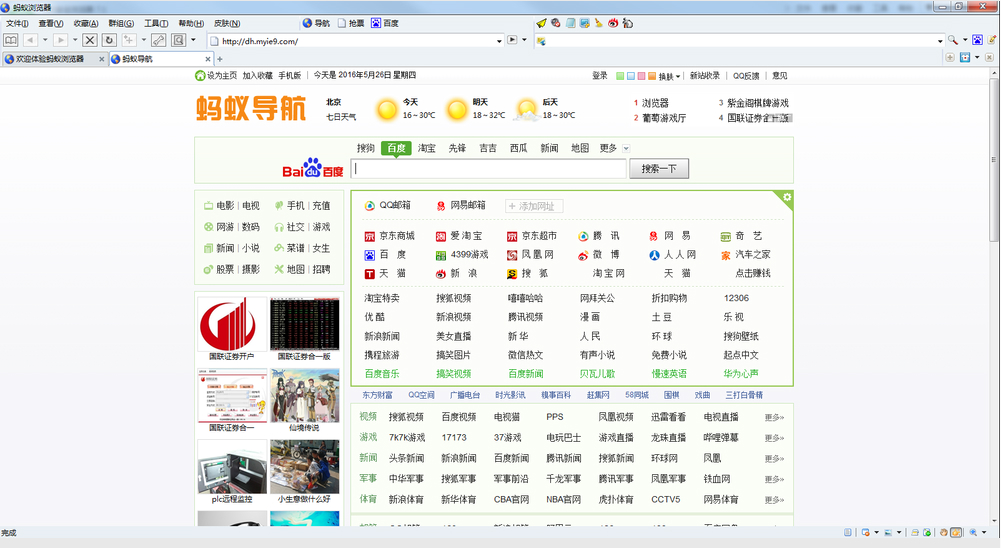Click the Refresh page toolbar icon
The height and width of the screenshot is (548, 1001).
[109, 40]
